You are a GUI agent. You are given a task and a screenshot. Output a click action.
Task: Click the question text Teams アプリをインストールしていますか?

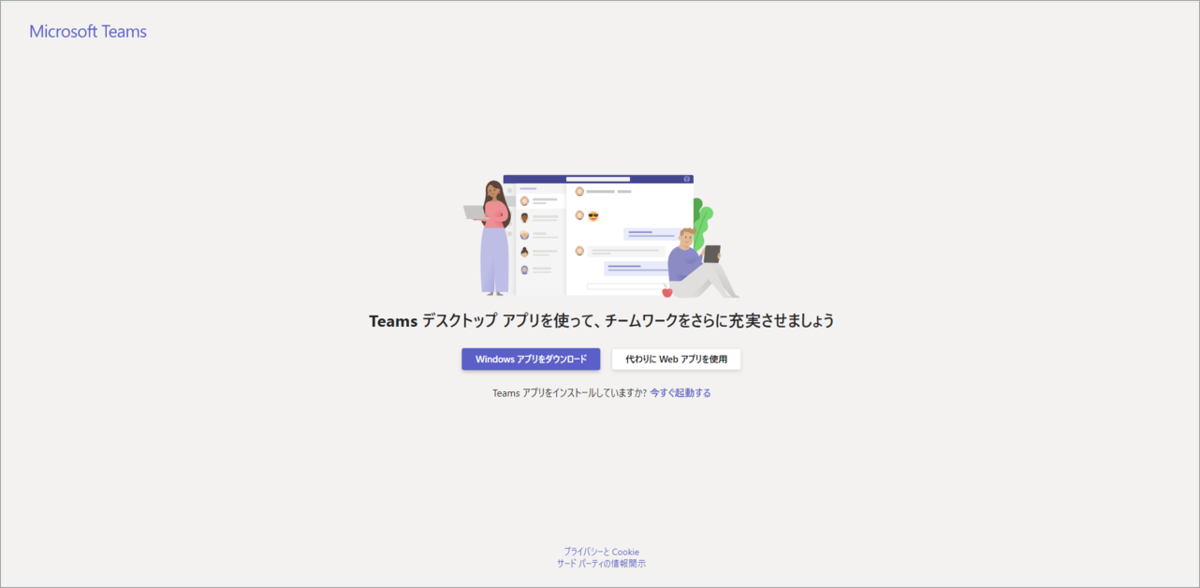[x=570, y=393]
